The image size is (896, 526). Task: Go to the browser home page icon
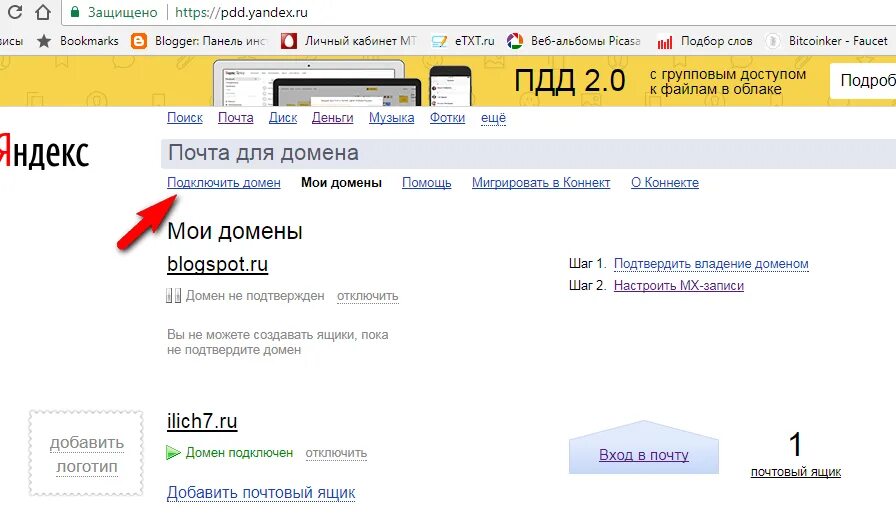43,12
